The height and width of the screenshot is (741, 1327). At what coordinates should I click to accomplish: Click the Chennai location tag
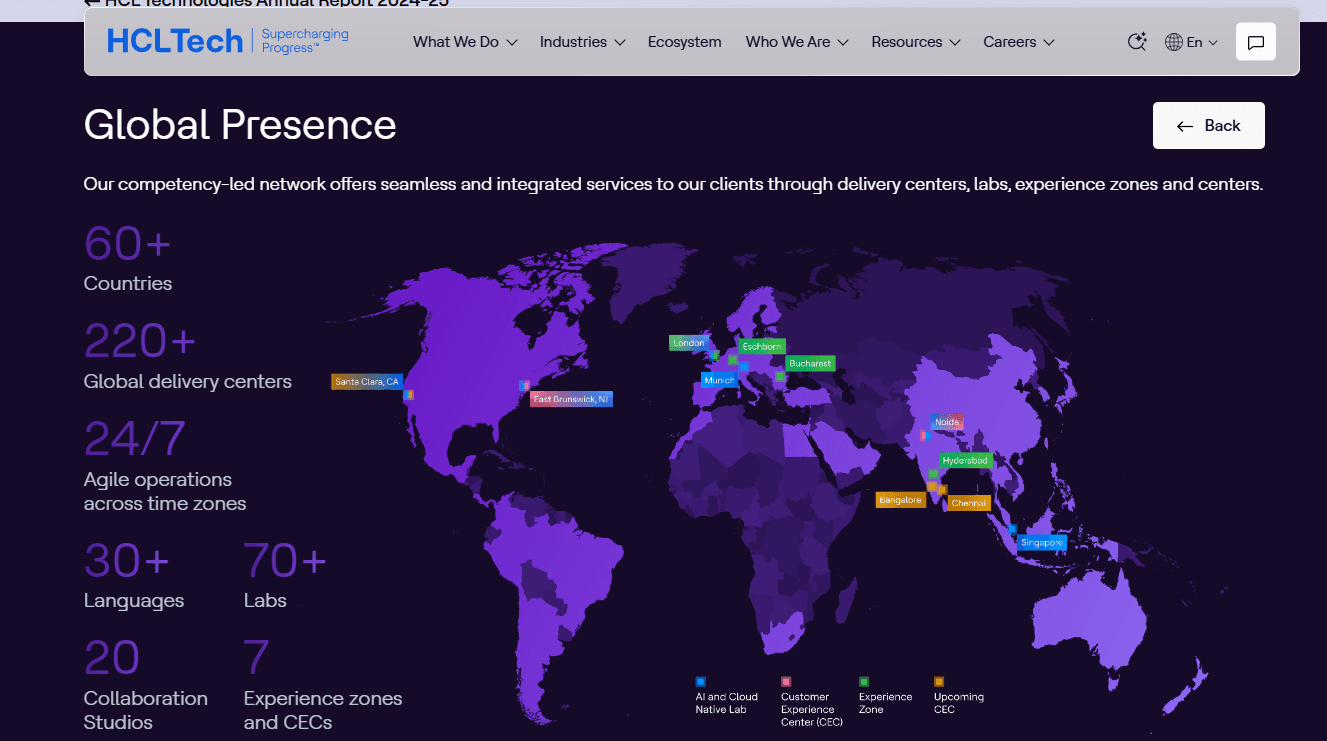coord(969,503)
